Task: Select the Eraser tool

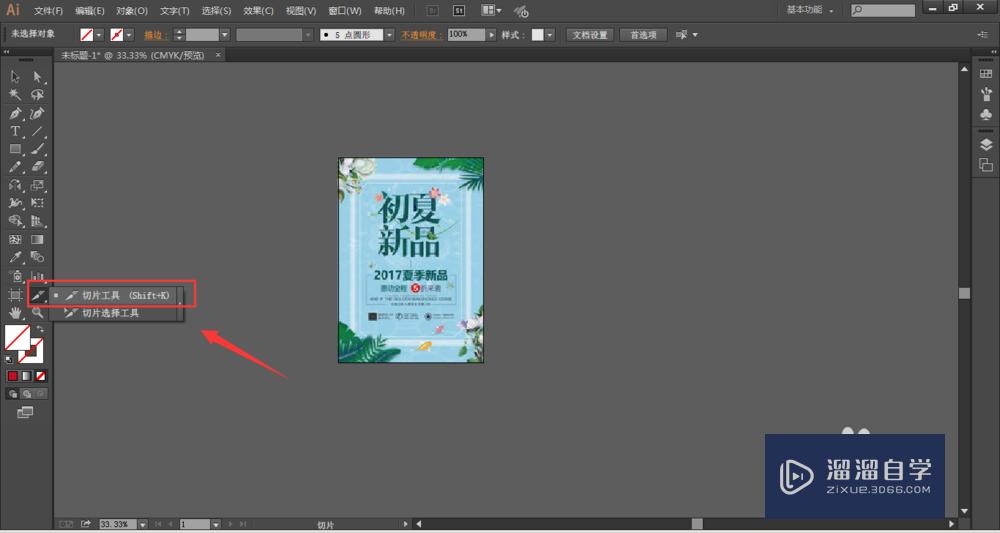Action: click(x=37, y=167)
